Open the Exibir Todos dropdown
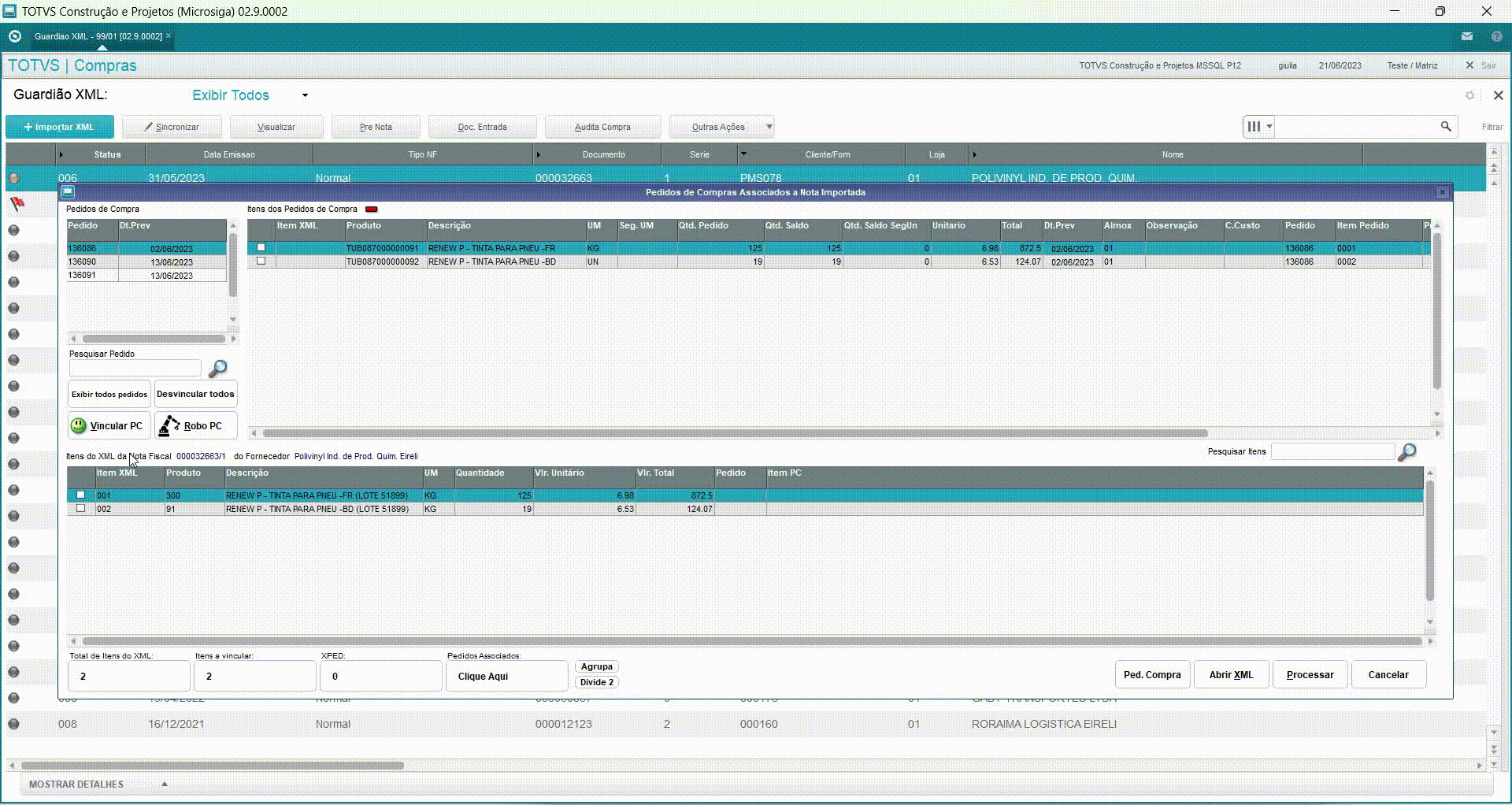The width and height of the screenshot is (1512, 805). (305, 95)
